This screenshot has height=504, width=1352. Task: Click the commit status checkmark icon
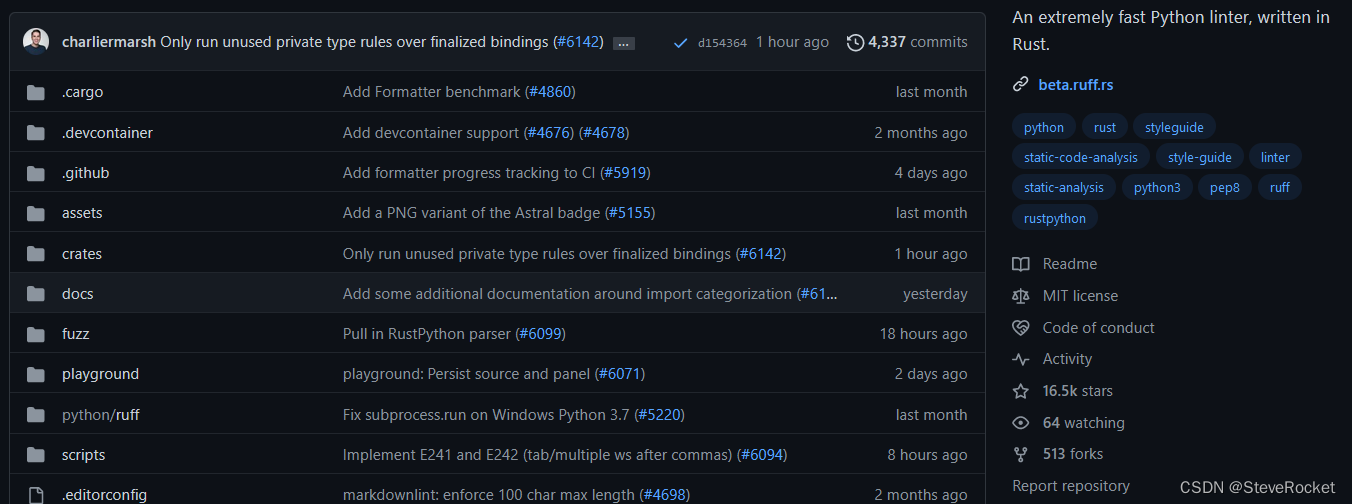coord(681,42)
